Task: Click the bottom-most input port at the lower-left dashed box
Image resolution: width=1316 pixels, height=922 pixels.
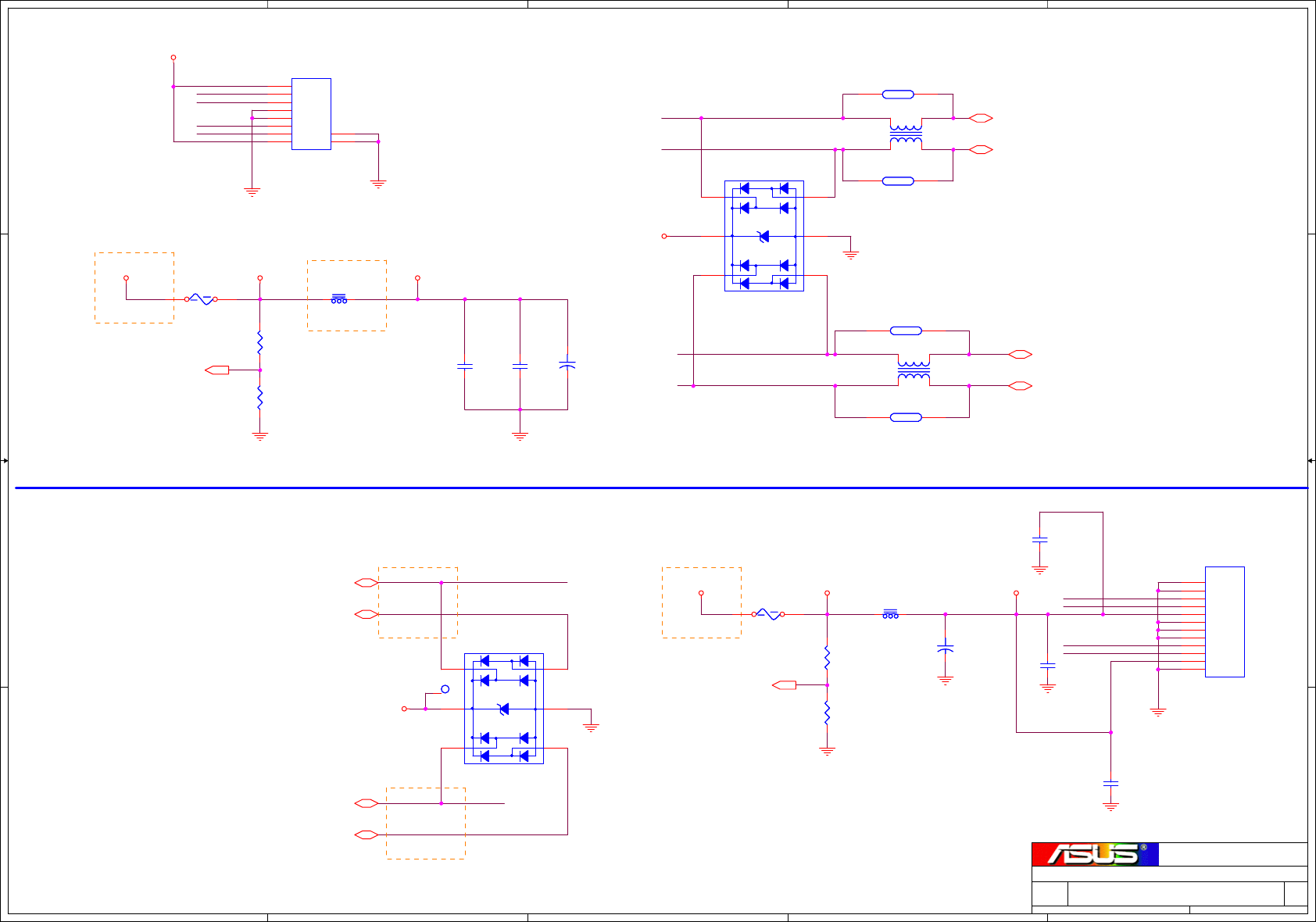Action: [x=367, y=835]
